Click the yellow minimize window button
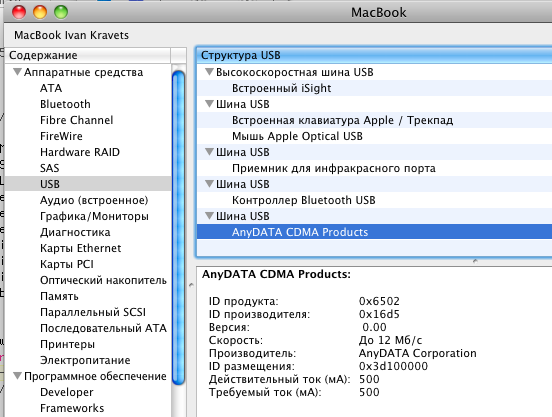This screenshot has width=552, height=417. coord(40,12)
